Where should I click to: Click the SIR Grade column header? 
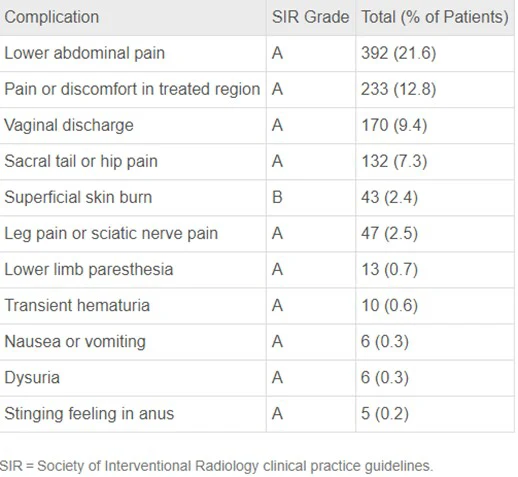point(310,17)
